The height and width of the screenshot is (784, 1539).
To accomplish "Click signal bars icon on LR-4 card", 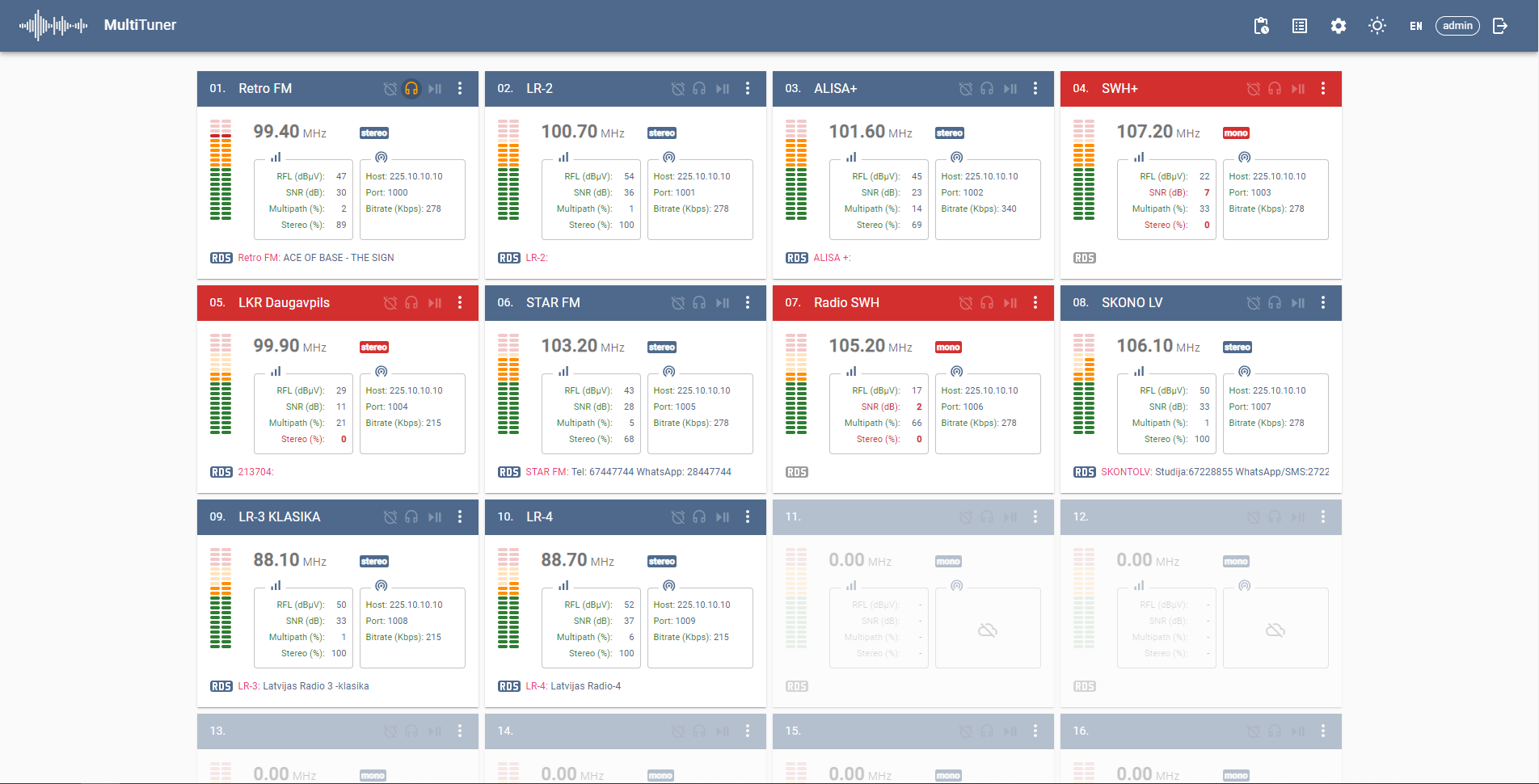I will [563, 586].
